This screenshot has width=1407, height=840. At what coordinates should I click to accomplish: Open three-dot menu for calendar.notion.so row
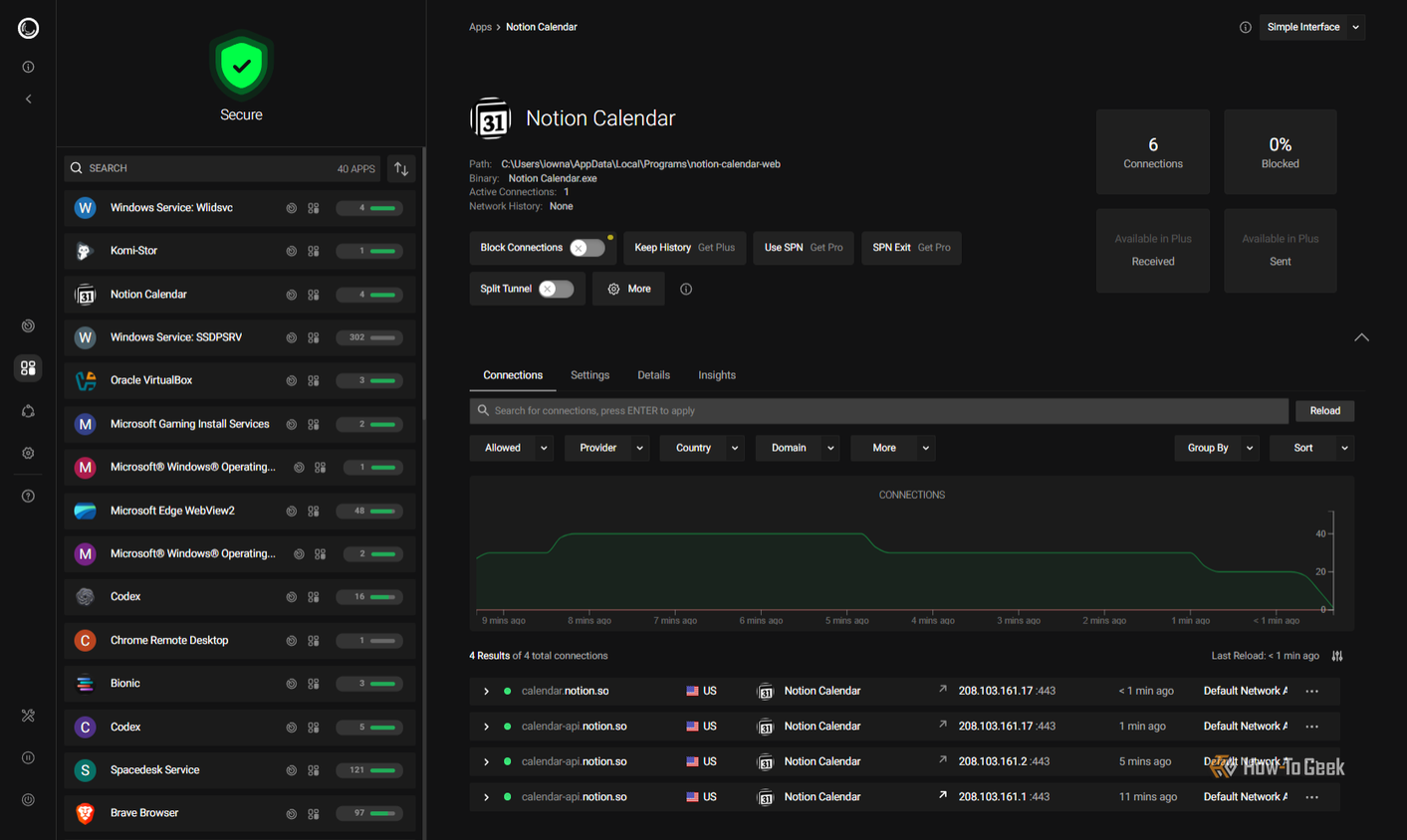coord(1312,692)
